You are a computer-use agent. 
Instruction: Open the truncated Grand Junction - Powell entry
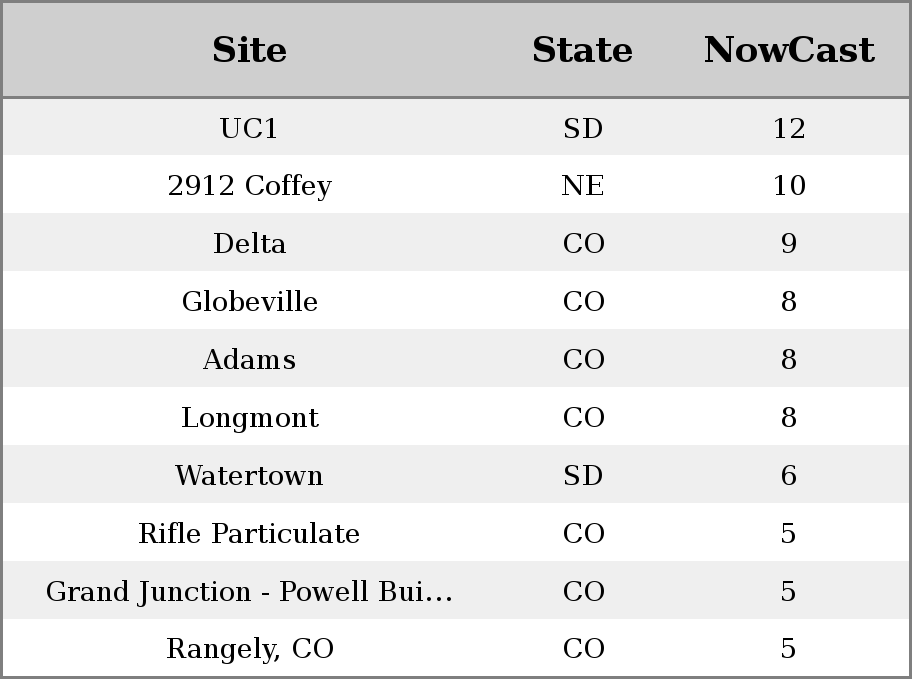249,592
